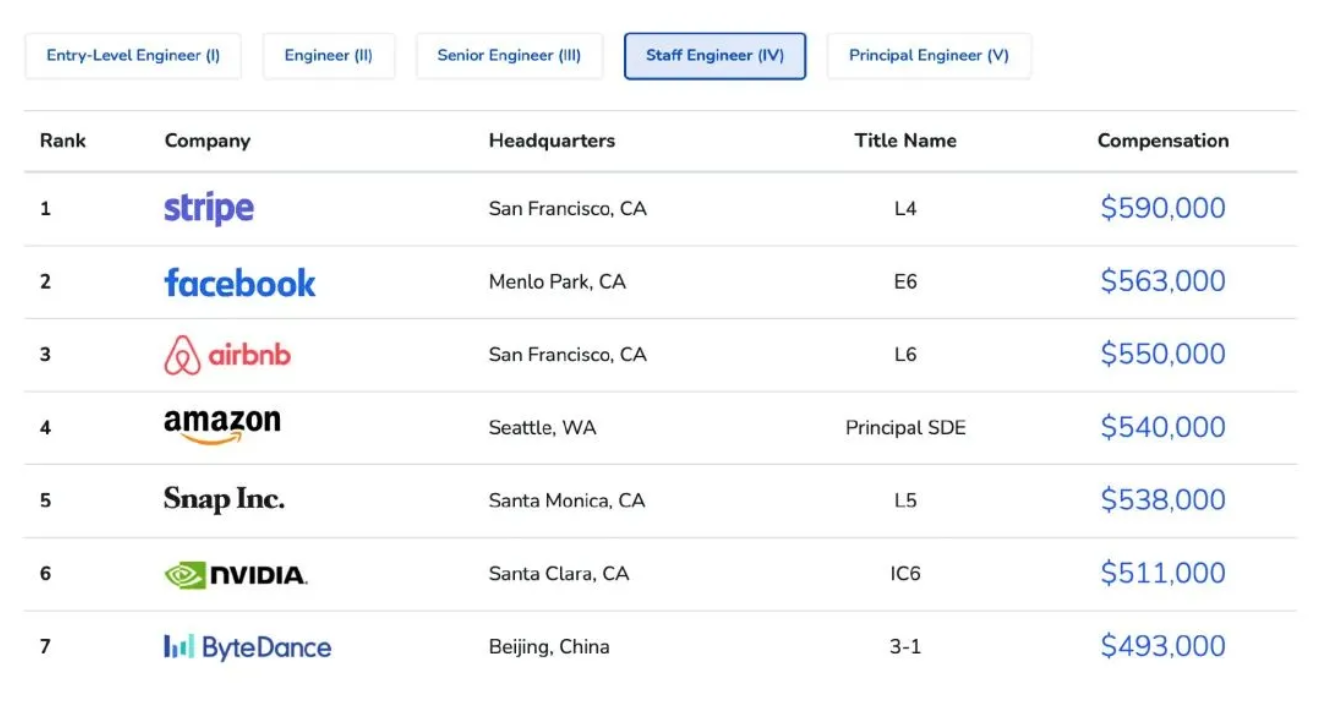Viewport: 1324px width, 724px height.
Task: Click the $540,000 Amazon compensation
Action: point(1162,427)
